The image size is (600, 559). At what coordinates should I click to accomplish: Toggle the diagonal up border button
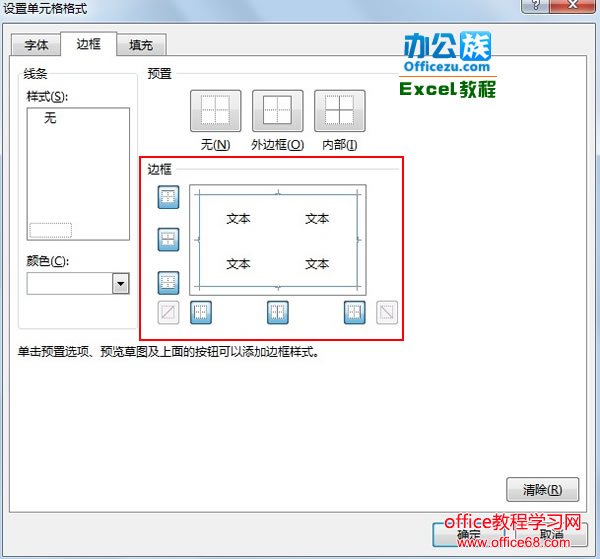pyautogui.click(x=168, y=313)
